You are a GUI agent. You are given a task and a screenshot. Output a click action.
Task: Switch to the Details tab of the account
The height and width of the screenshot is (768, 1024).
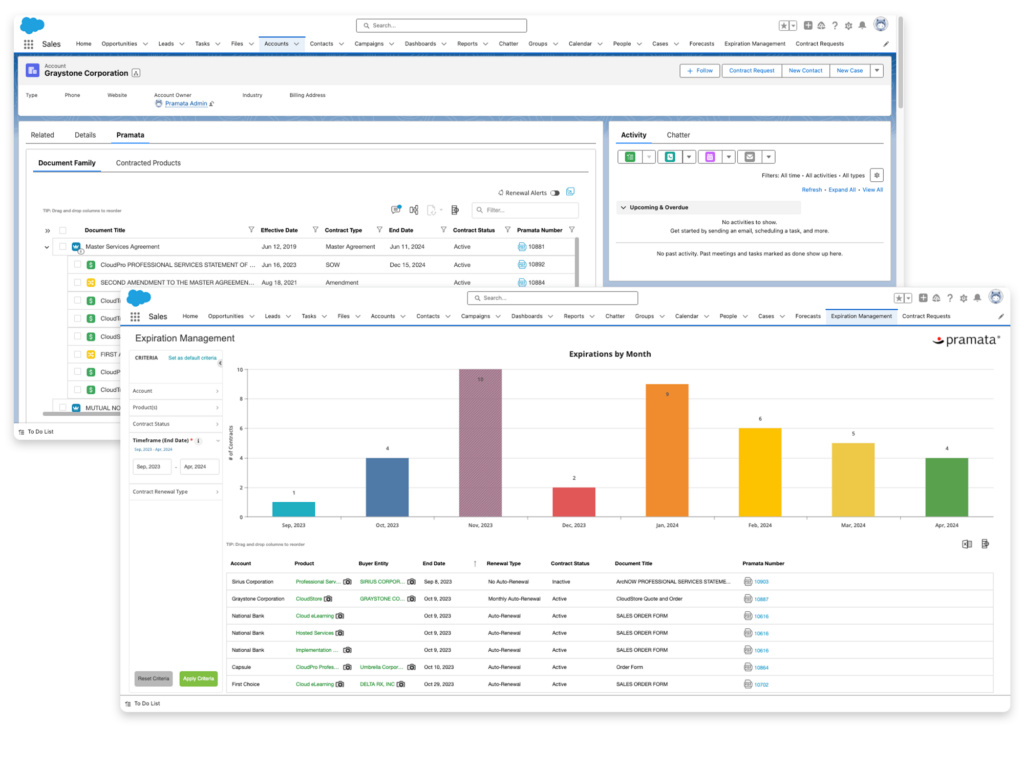[85, 135]
